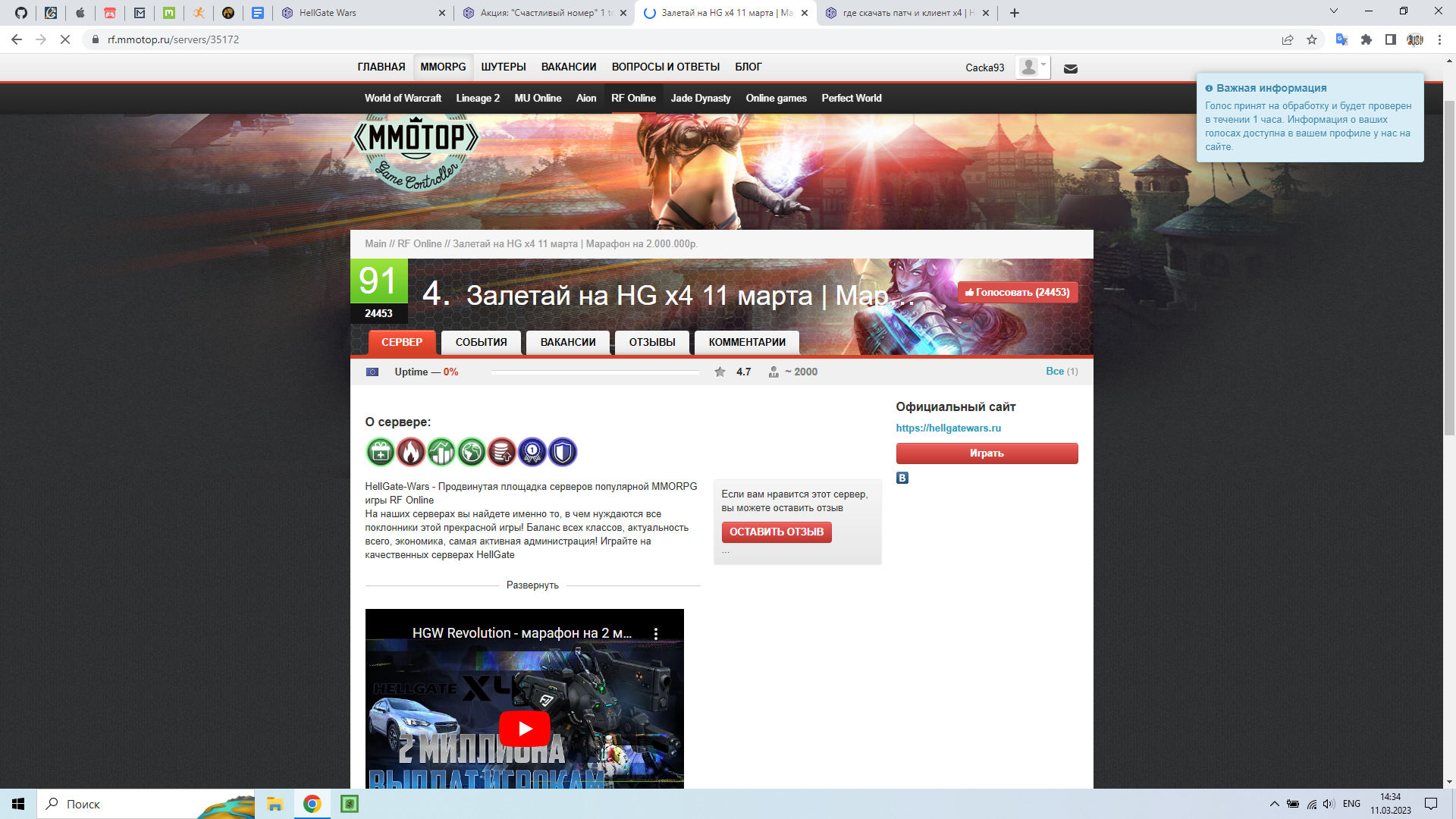Open the СОБЫТИЯ tab

pos(482,343)
